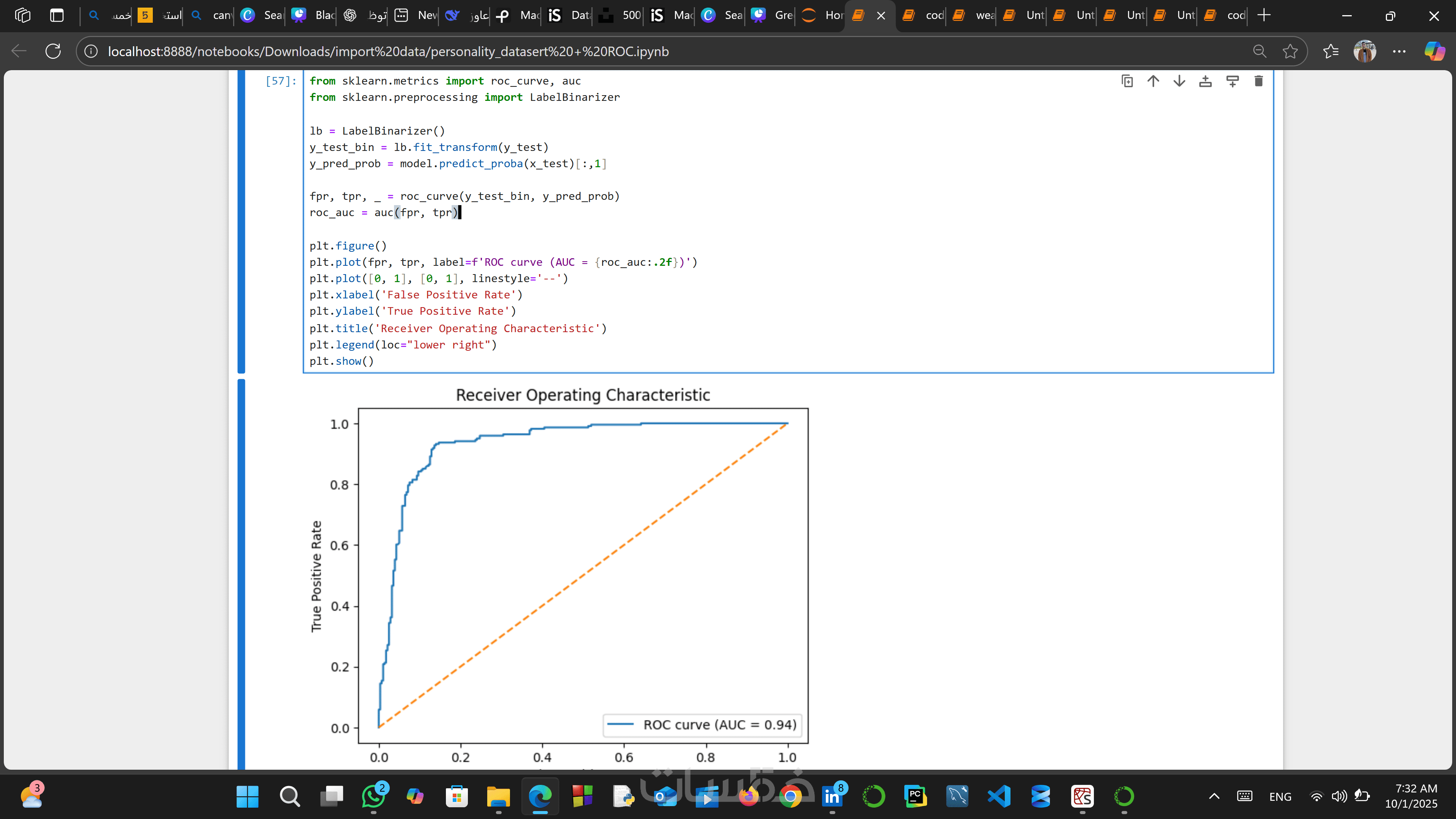
Task: Move cell up with arrow icon
Action: (1153, 82)
